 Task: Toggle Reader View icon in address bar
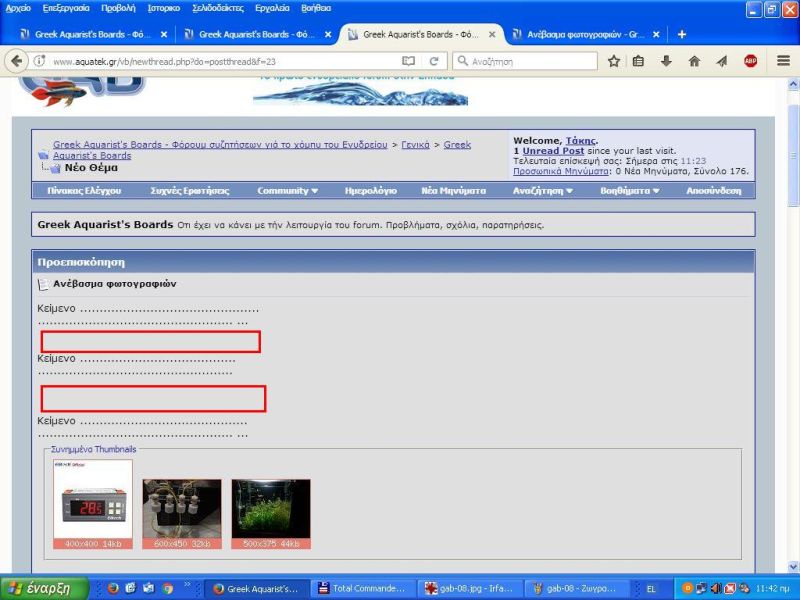click(408, 61)
